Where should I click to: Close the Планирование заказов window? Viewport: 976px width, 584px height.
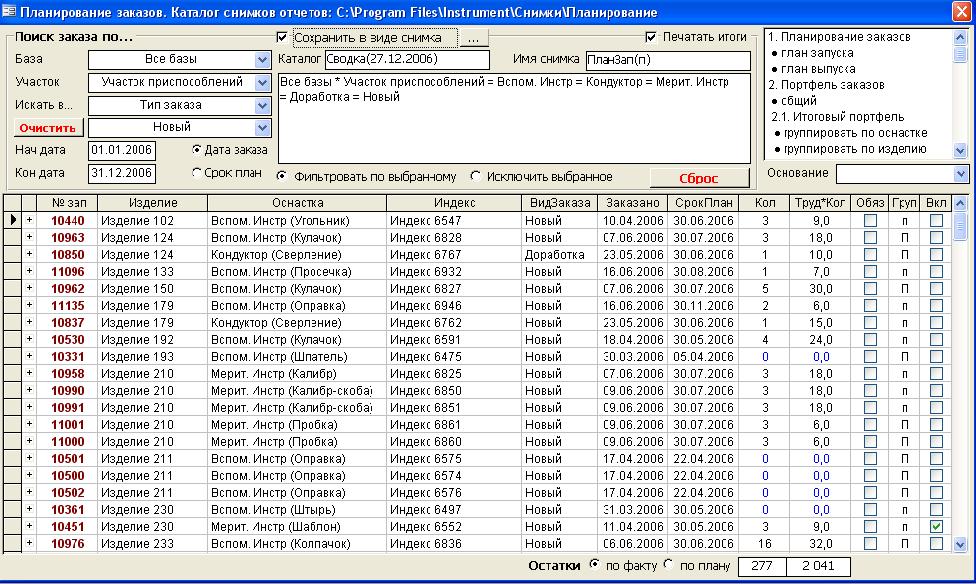tap(962, 12)
